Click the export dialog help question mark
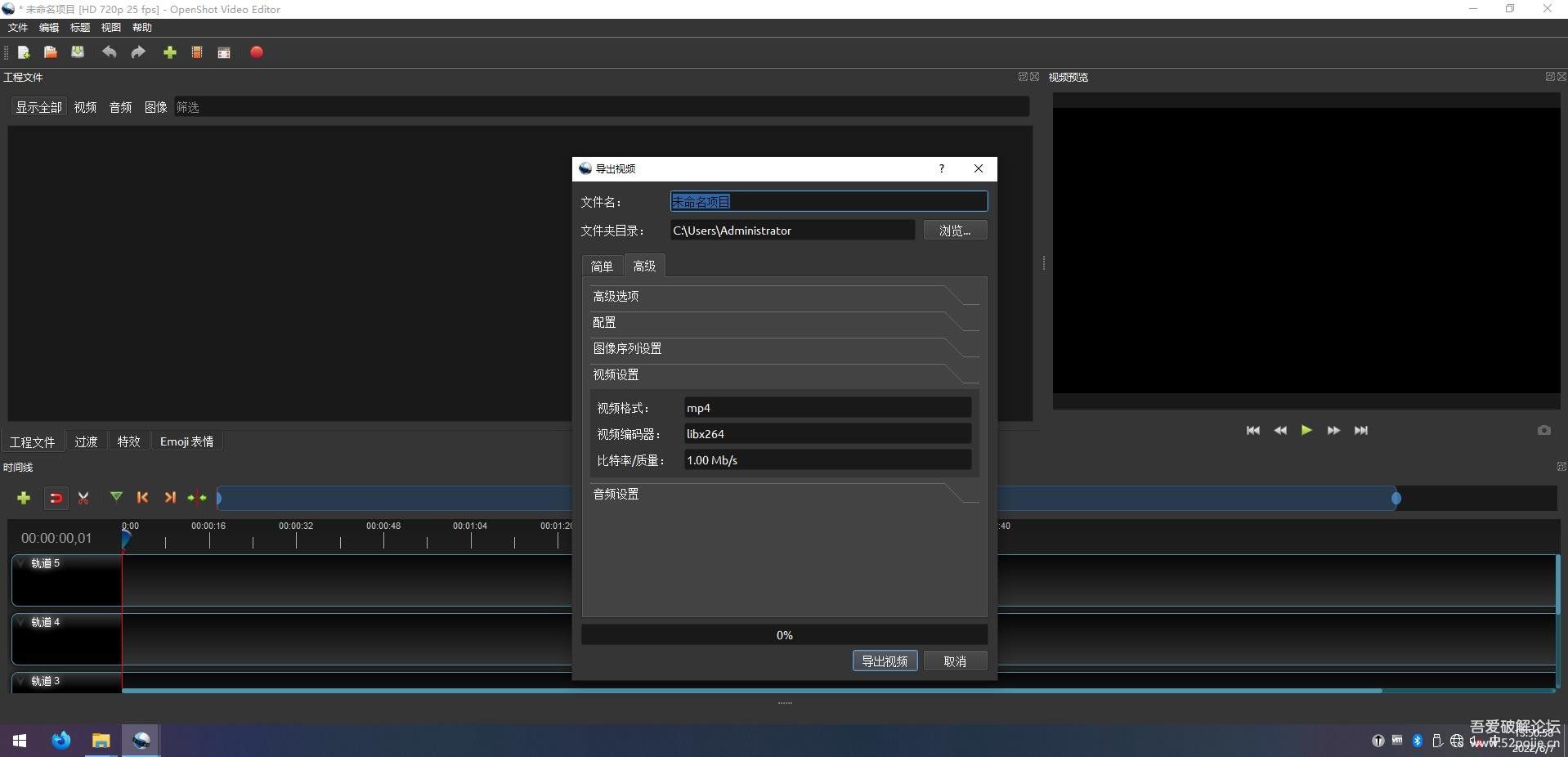The image size is (1568, 757). click(942, 168)
